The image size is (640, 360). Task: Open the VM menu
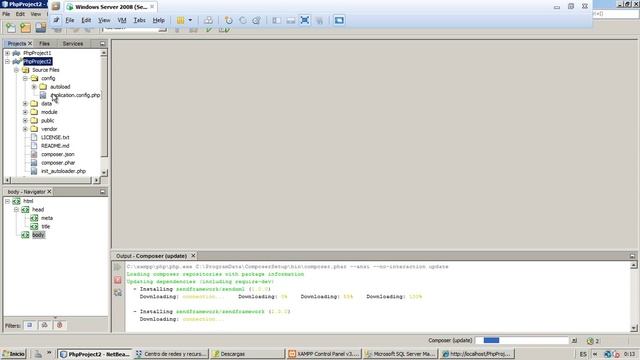[x=122, y=20]
